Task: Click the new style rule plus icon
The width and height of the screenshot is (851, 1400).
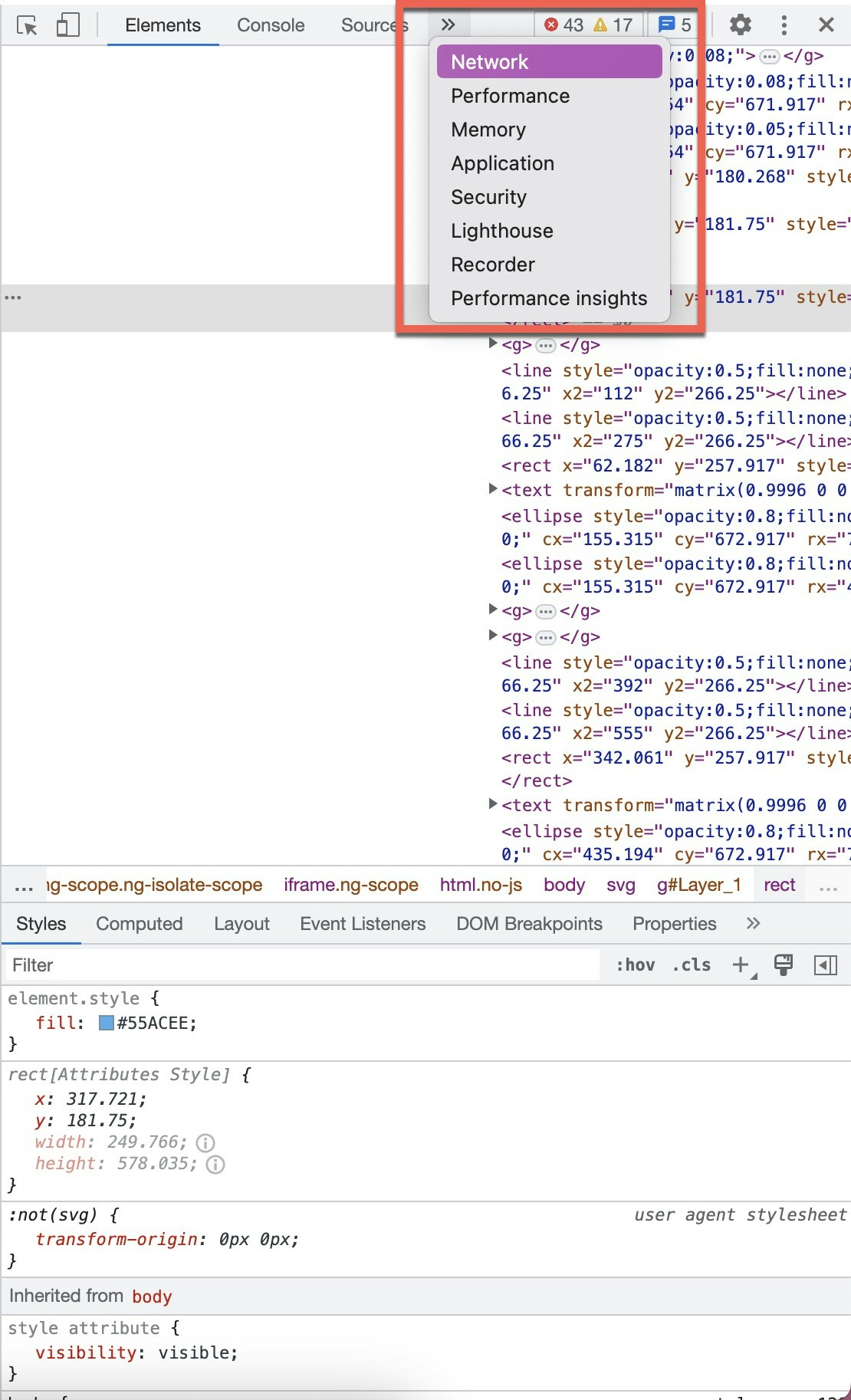Action: tap(741, 965)
